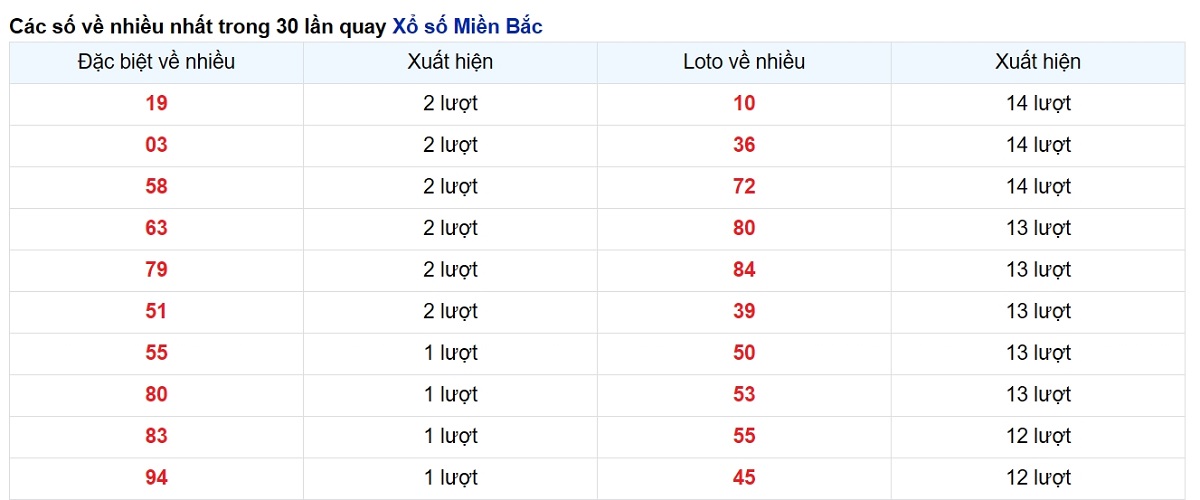This screenshot has height=500, width=1200.
Task: Select special number 63
Action: coord(156,228)
